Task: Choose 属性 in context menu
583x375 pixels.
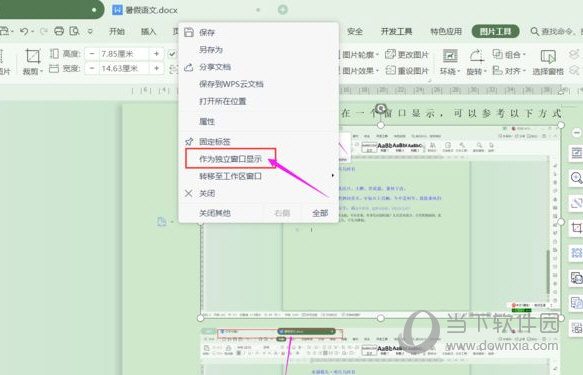Action: tap(258, 122)
